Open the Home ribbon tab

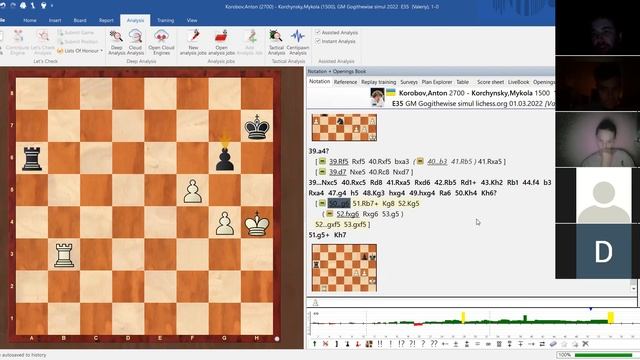30,20
